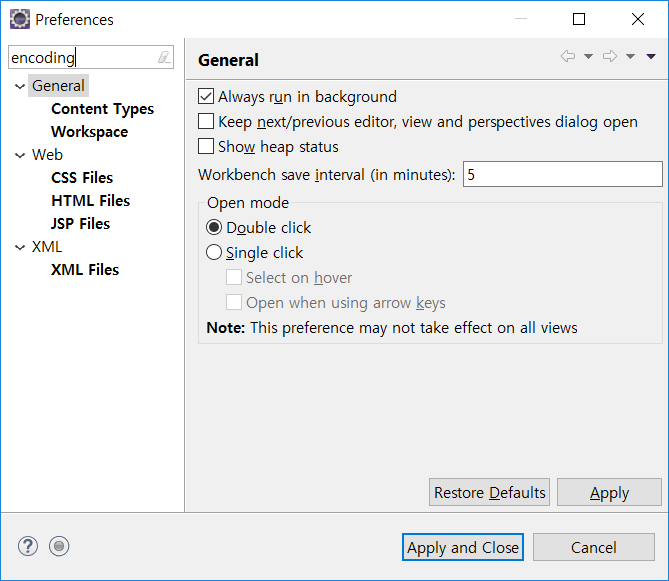
Task: Close the Preferences window
Action: [638, 19]
